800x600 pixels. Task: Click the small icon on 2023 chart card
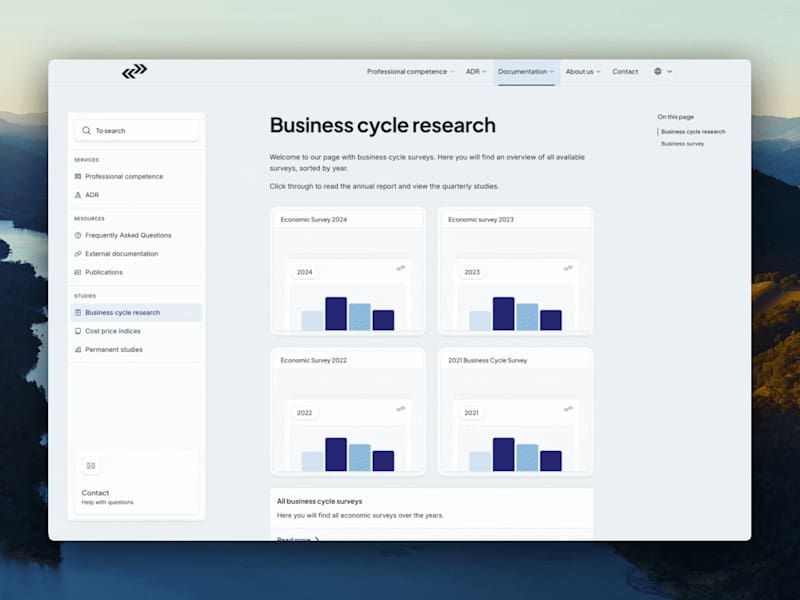(x=568, y=268)
